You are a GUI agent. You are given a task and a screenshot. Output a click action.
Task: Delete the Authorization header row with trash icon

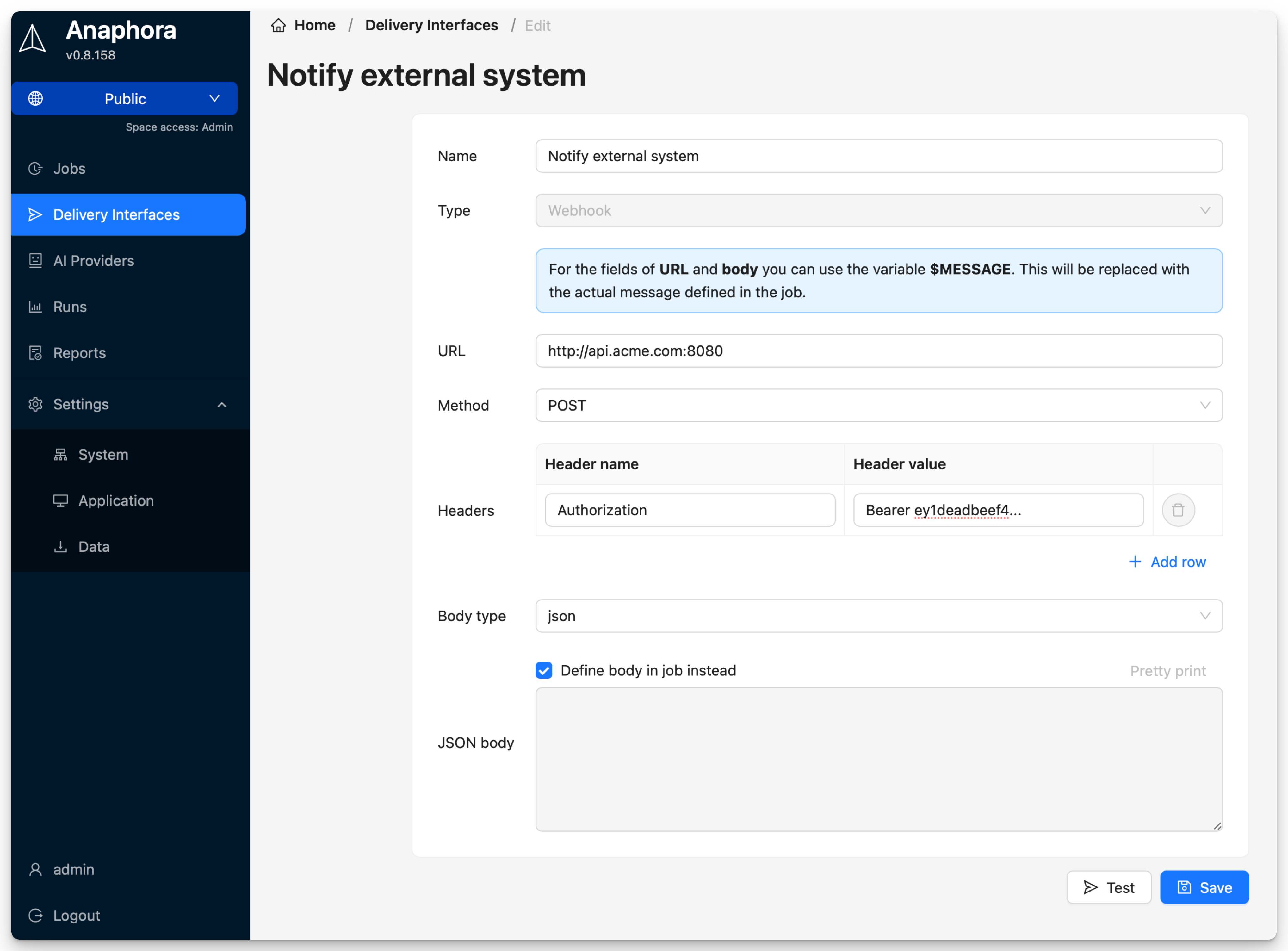click(x=1178, y=510)
